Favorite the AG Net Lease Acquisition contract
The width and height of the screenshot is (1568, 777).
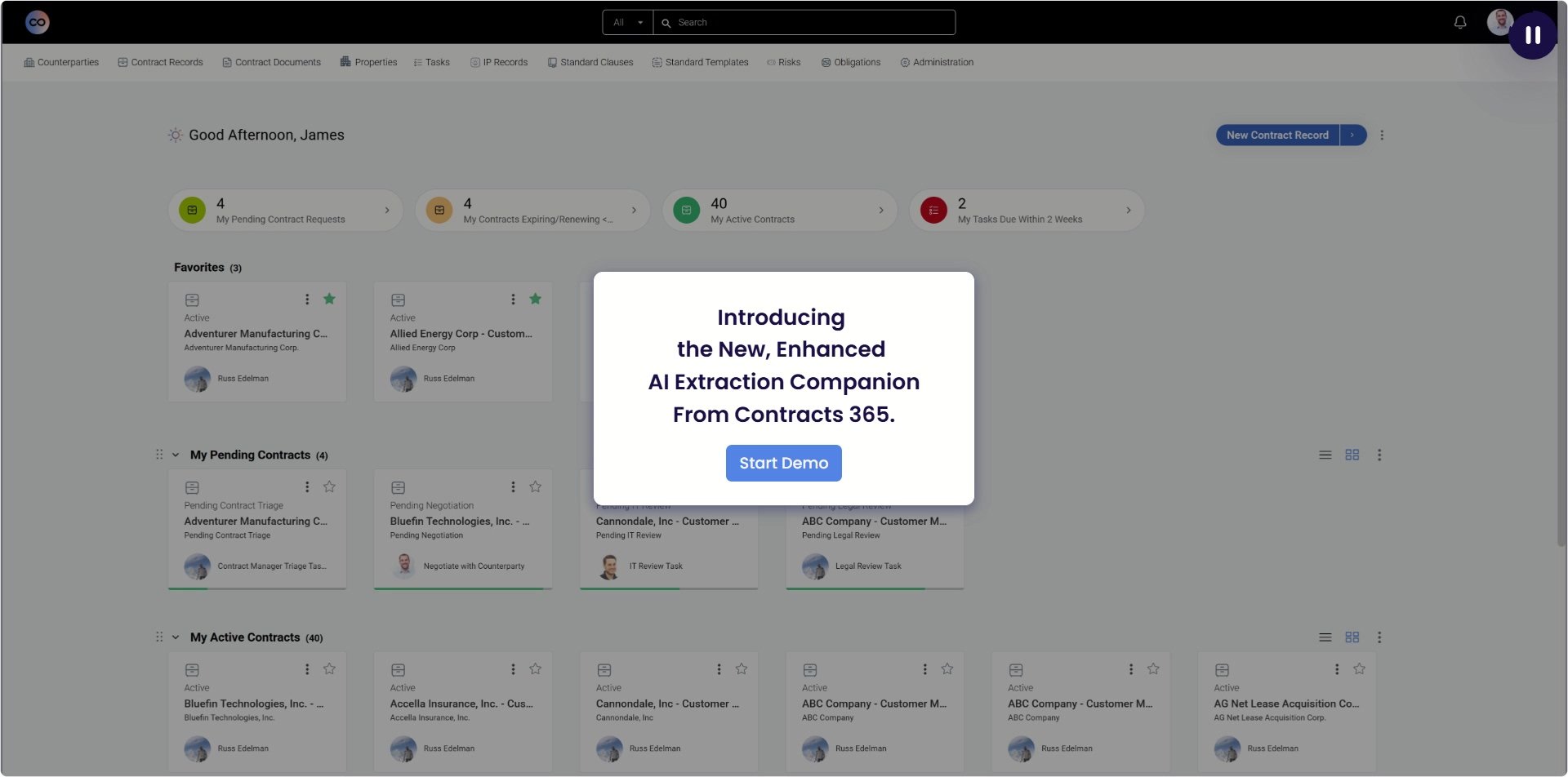click(1359, 669)
